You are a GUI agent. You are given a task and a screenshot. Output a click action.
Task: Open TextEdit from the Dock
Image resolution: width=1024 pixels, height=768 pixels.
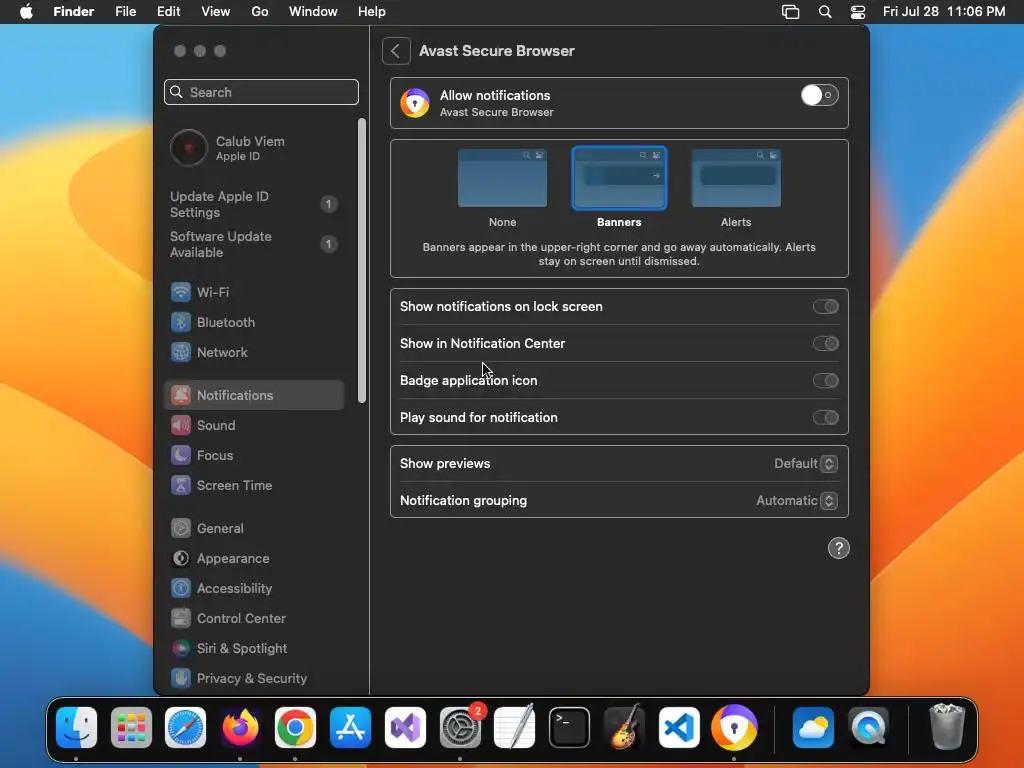point(515,728)
